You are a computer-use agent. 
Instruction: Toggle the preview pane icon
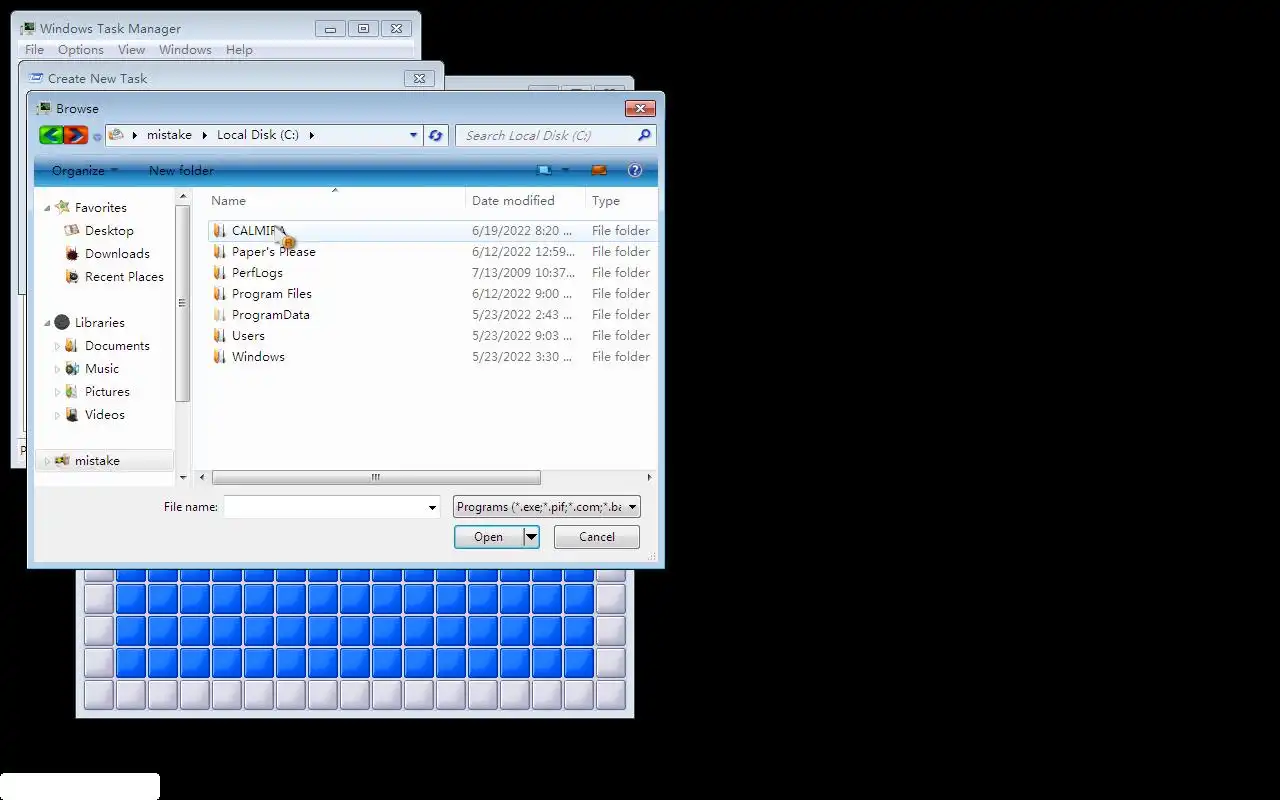tap(599, 170)
